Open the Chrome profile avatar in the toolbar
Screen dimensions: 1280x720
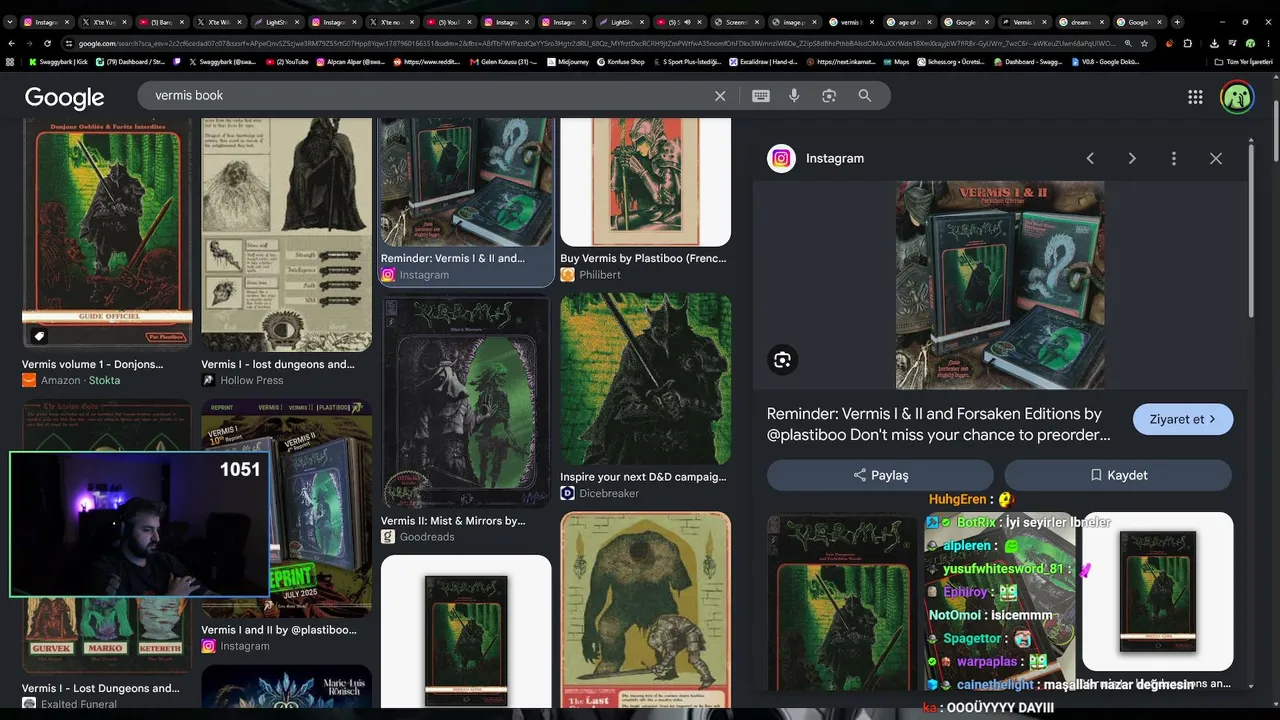point(1250,44)
